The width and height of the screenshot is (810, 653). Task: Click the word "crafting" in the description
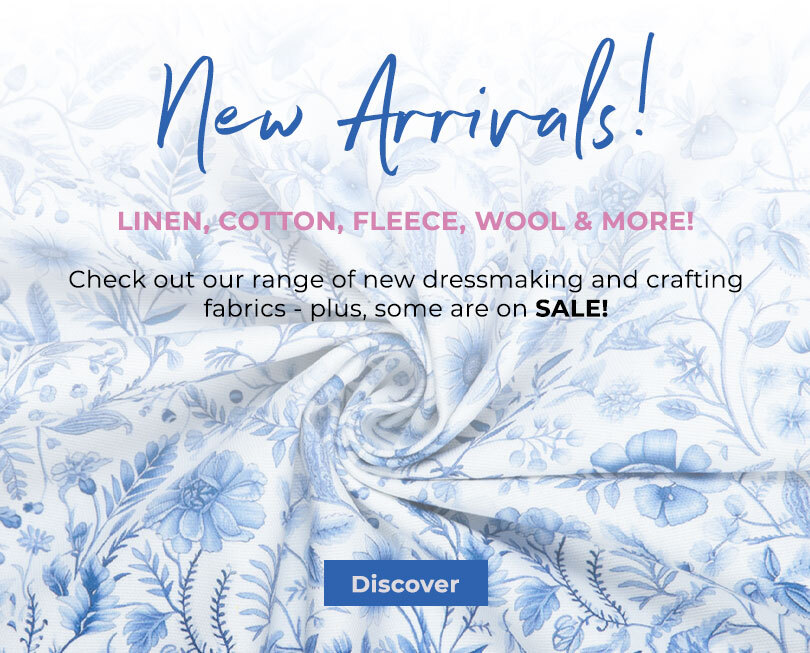pyautogui.click(x=694, y=280)
